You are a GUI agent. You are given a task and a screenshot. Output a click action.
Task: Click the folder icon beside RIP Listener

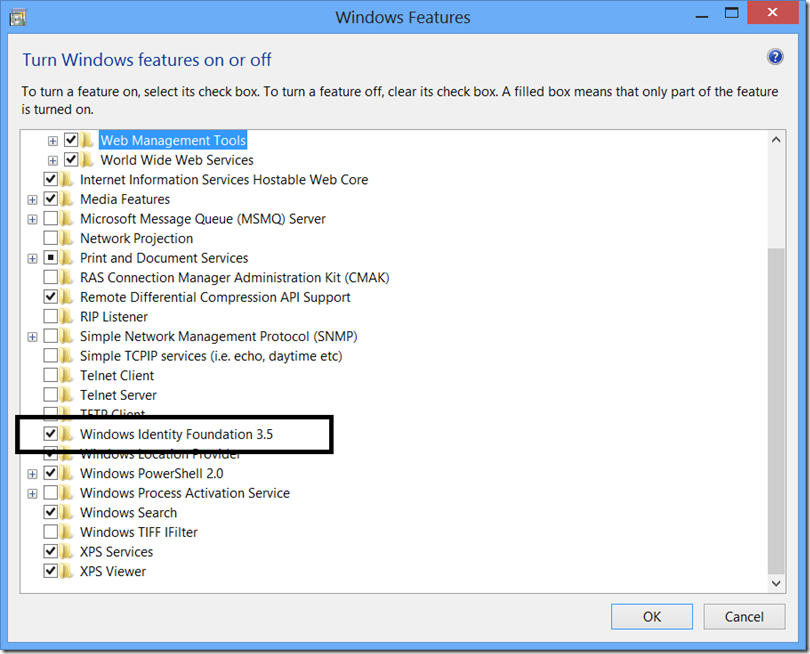click(67, 317)
